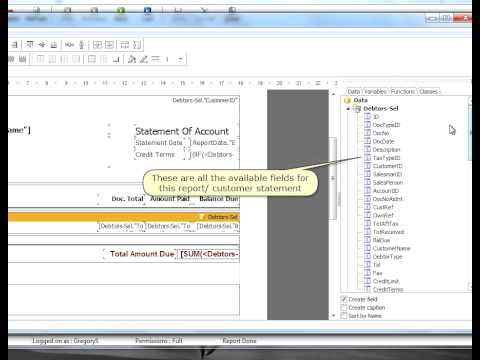The image size is (480, 360).
Task: Open the Fill Color bucket icon
Action: pyautogui.click(x=132, y=59)
